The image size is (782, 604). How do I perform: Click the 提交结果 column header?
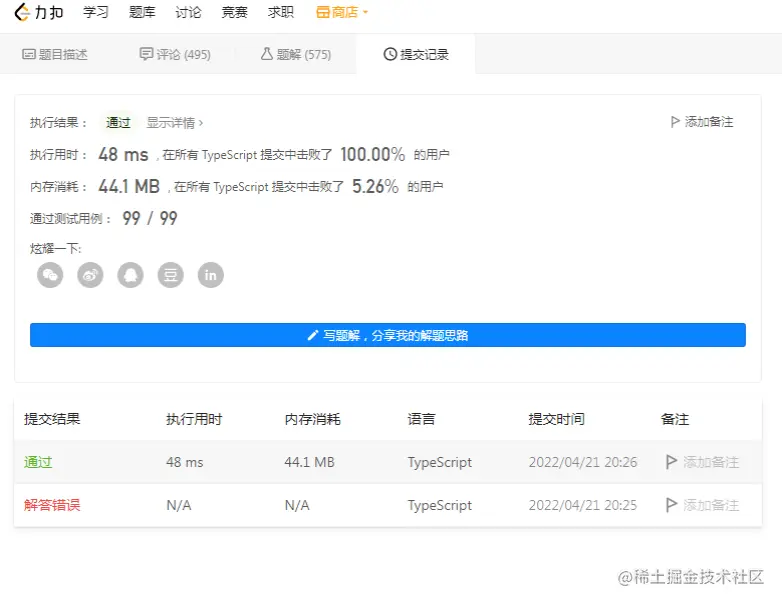pyautogui.click(x=52, y=419)
